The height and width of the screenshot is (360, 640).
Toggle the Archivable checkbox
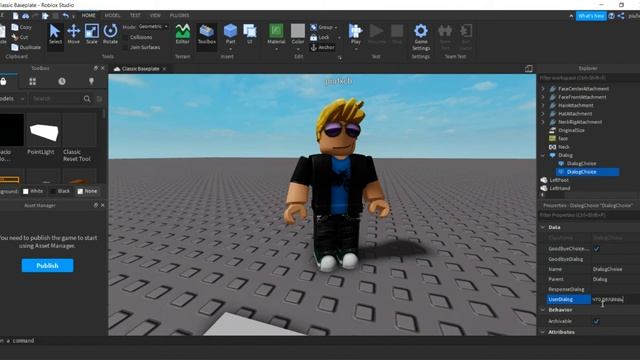[x=596, y=321]
